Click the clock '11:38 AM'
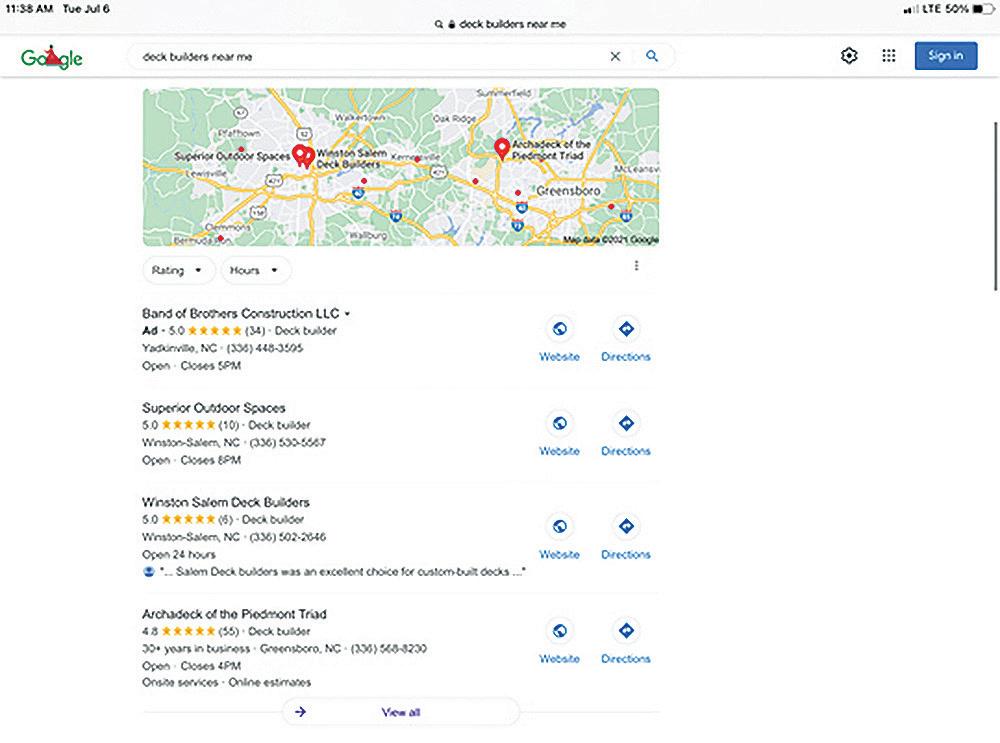Image resolution: width=1000 pixels, height=743 pixels. click(x=29, y=9)
